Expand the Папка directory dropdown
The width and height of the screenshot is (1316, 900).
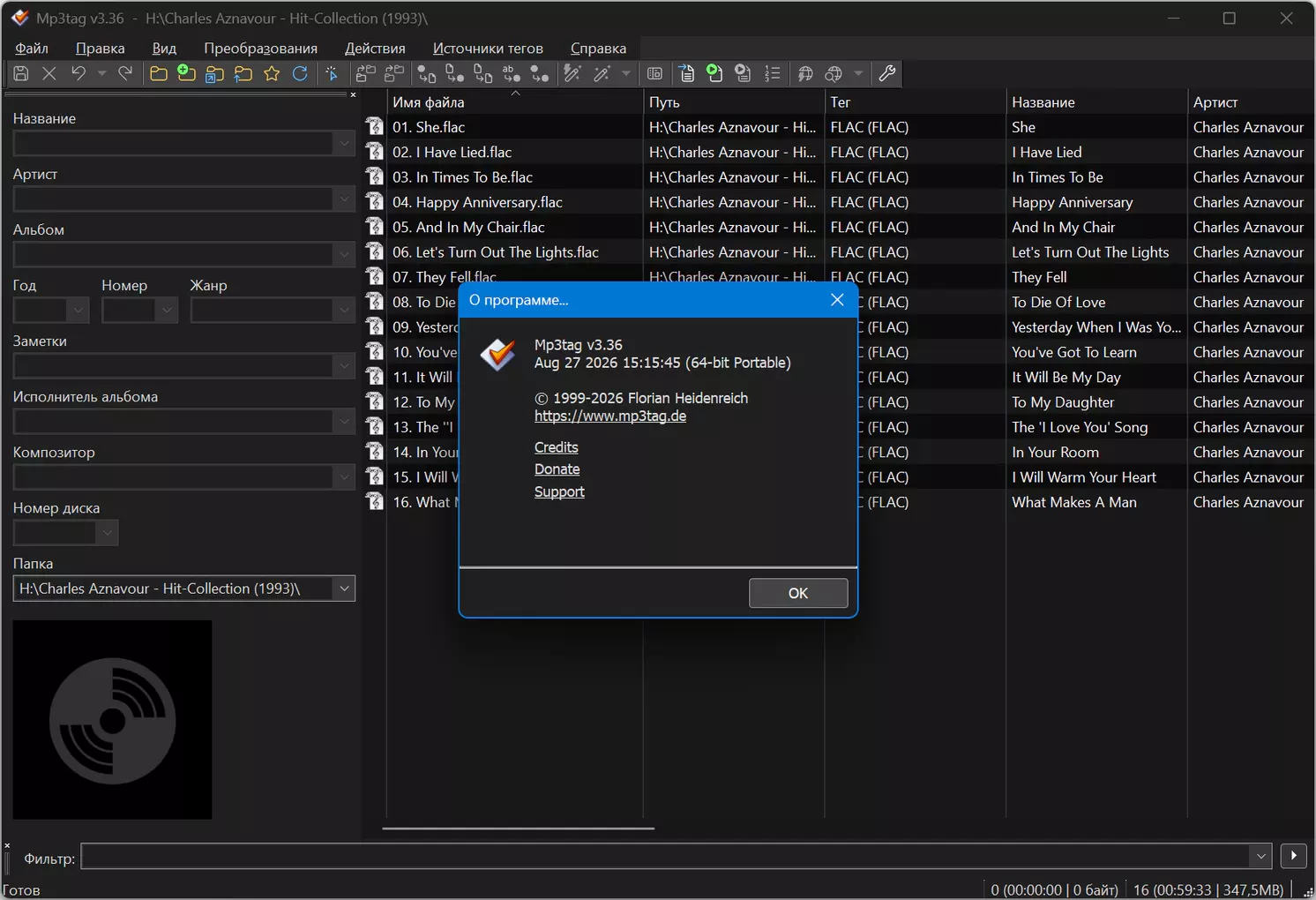(344, 589)
